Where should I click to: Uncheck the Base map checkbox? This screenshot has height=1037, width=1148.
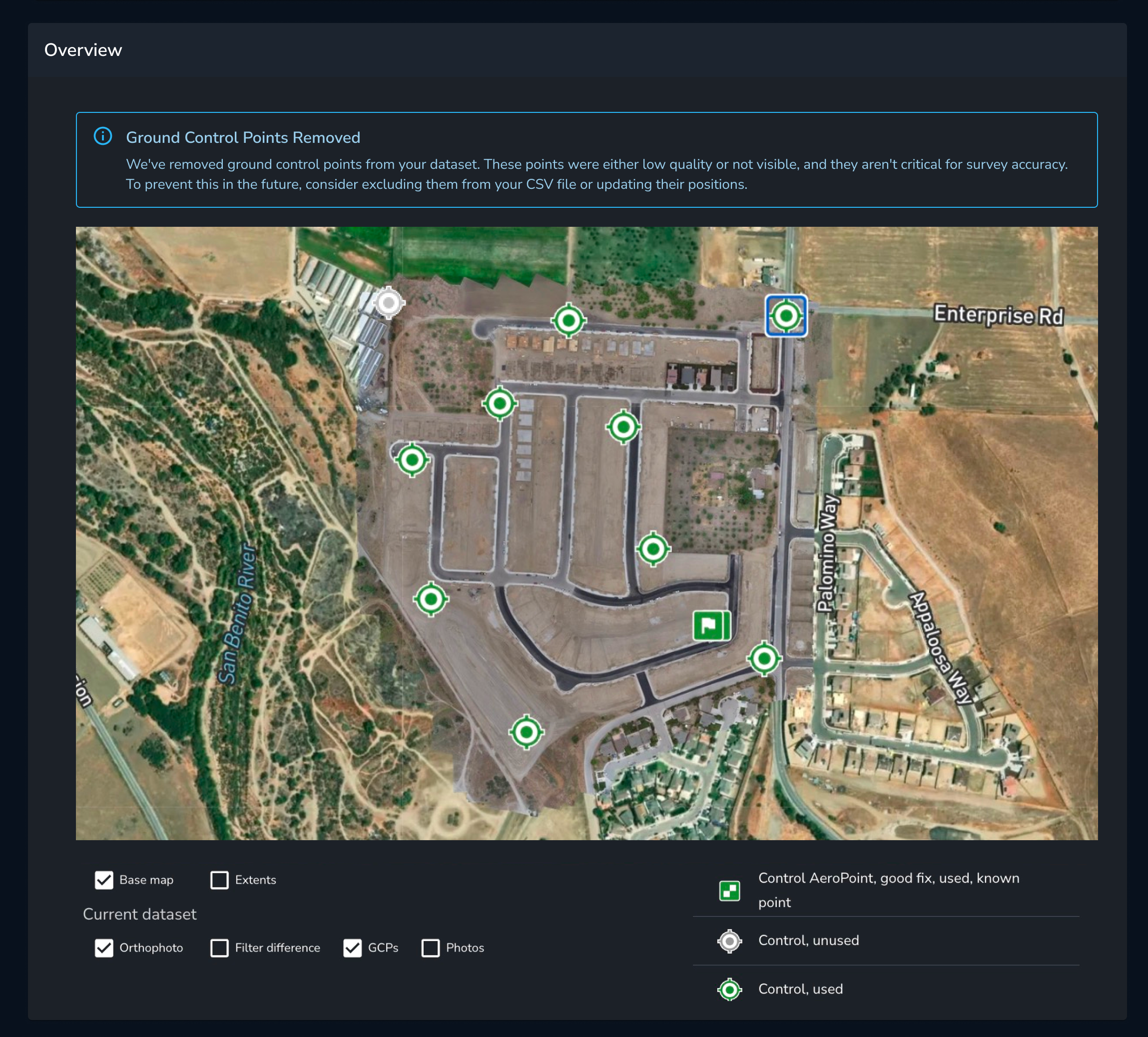(x=104, y=880)
